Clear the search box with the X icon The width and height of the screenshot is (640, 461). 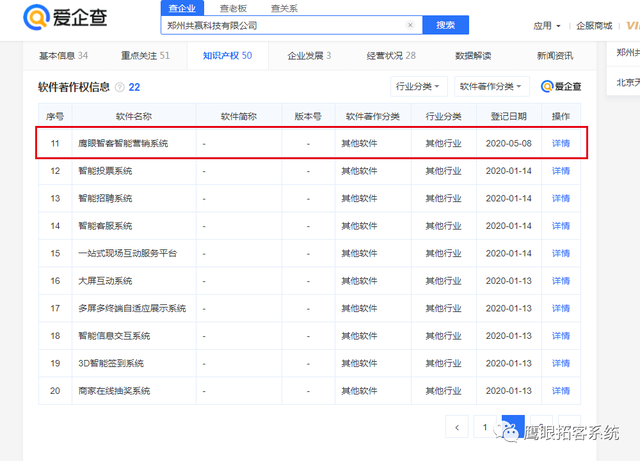pos(410,25)
